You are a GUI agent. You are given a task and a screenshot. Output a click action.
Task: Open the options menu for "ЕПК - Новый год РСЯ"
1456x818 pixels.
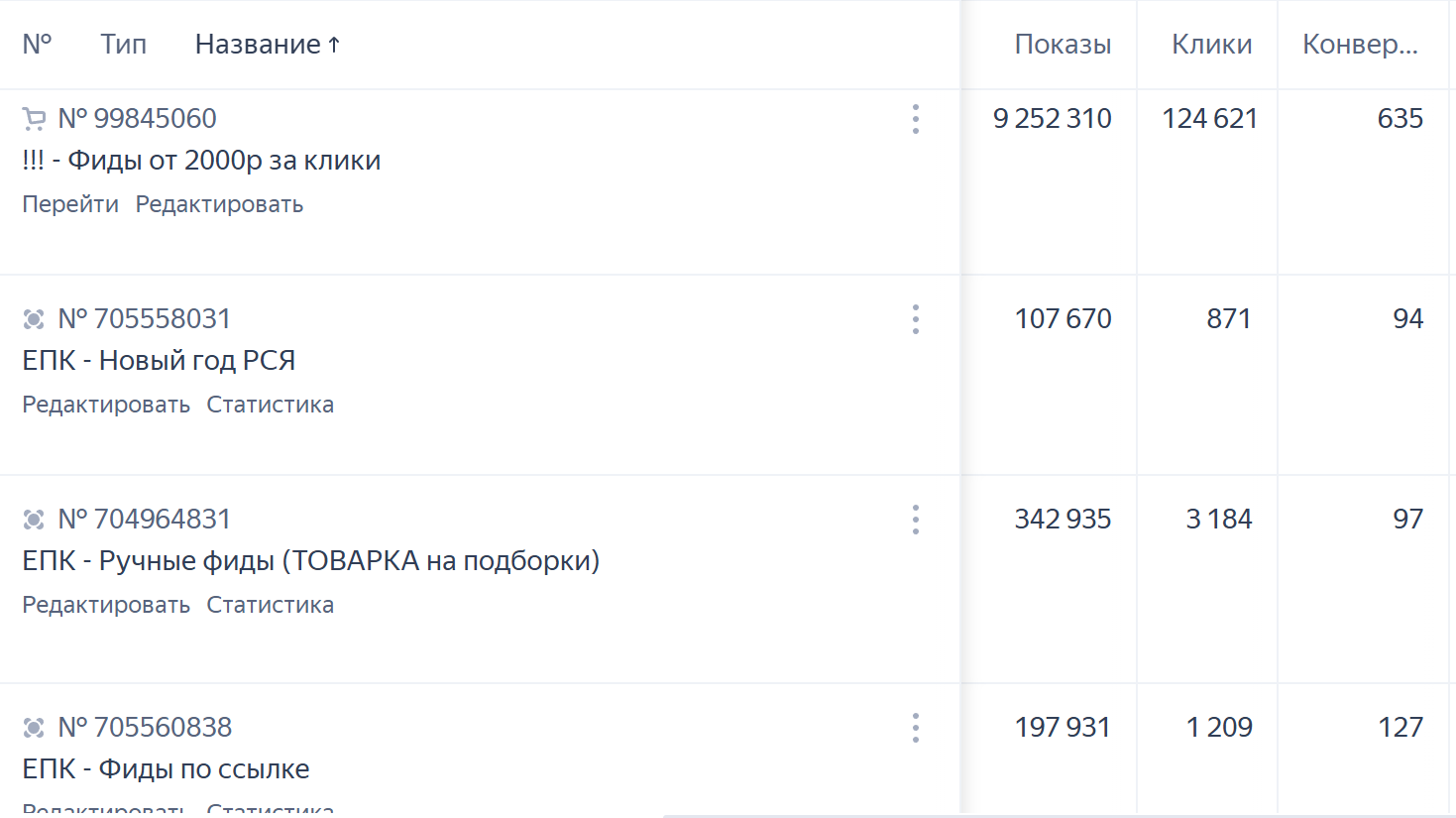pos(915,319)
